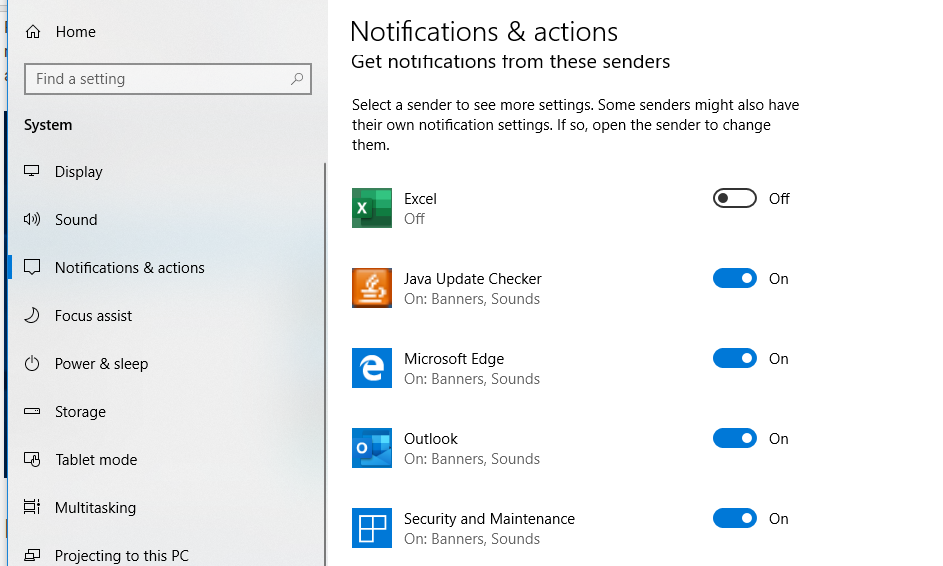
Task: Click 'On: Banners, Sounds' under Microsoft Edge
Action: (472, 379)
